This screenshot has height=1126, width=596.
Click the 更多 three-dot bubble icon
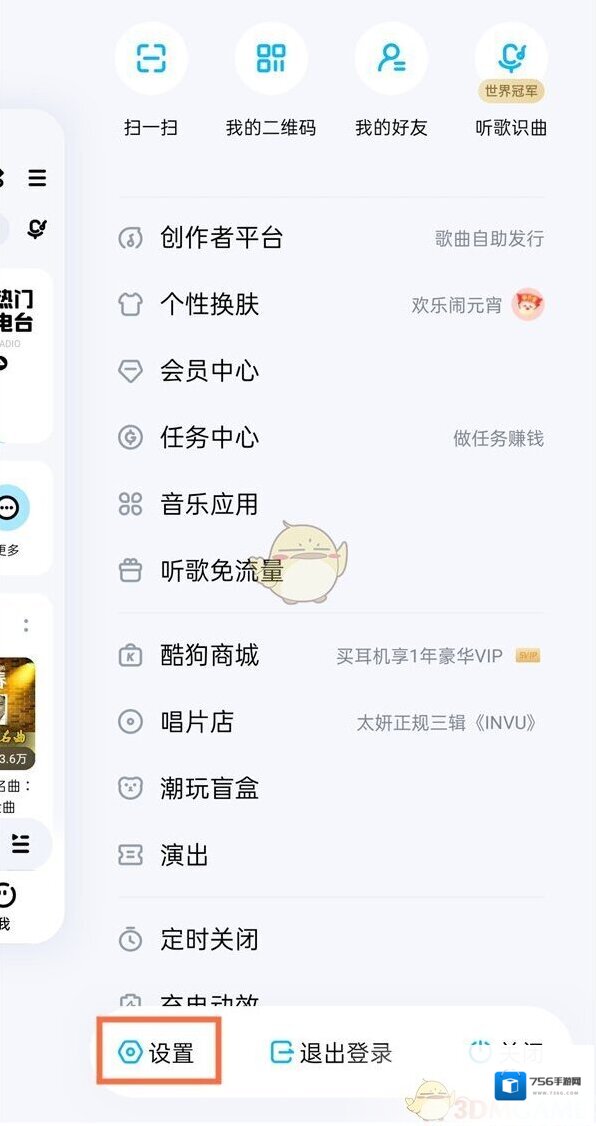9,508
